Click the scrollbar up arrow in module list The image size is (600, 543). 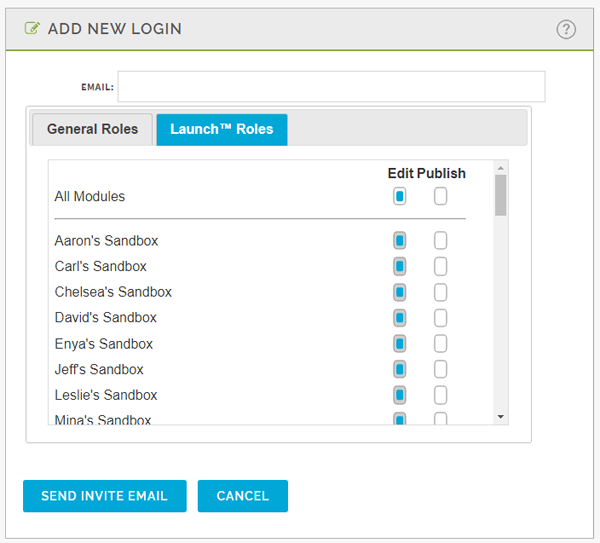(x=501, y=168)
